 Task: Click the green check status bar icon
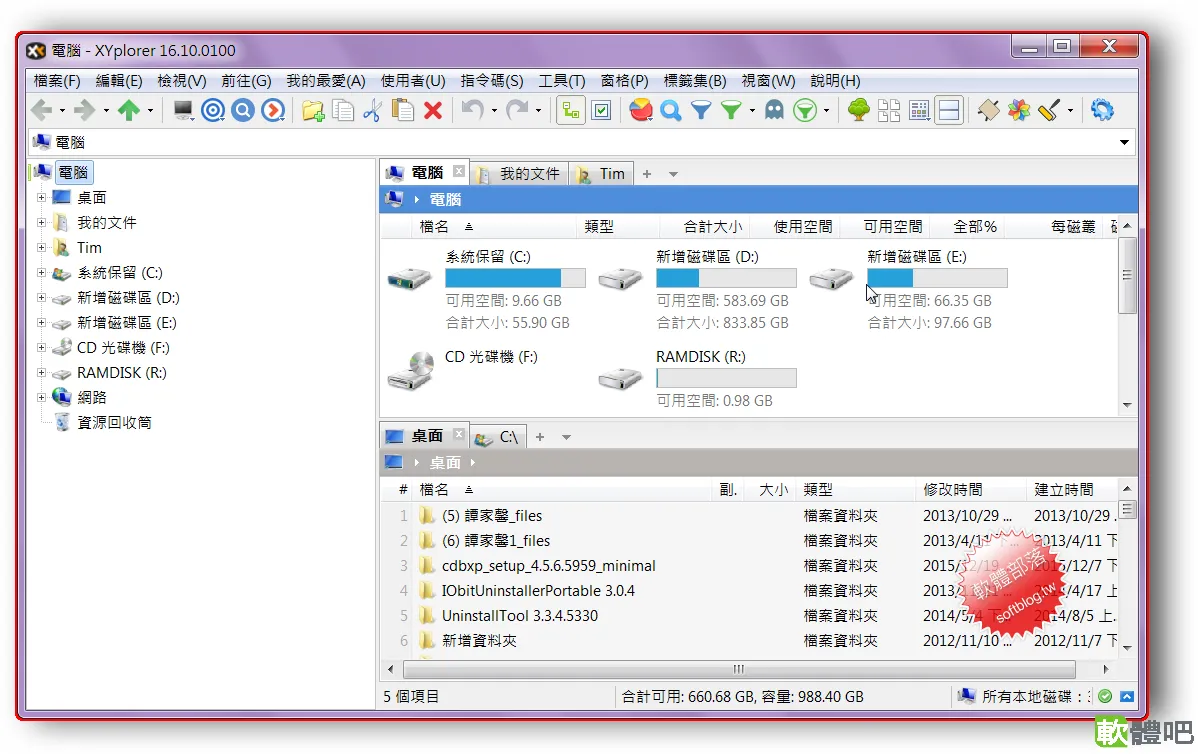pyautogui.click(x=1105, y=696)
